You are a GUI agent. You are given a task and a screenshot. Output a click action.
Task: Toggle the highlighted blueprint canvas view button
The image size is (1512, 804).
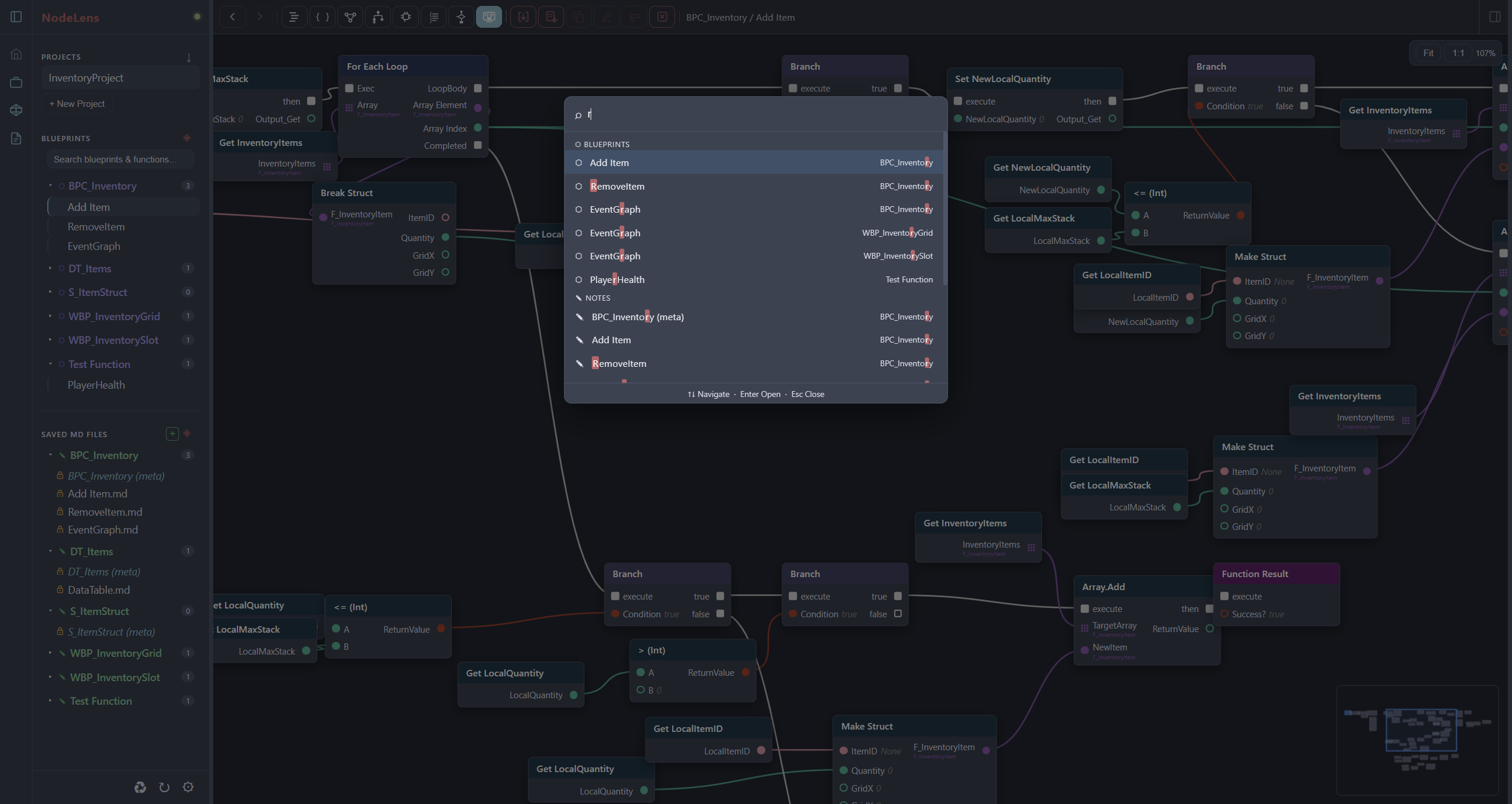pos(489,17)
